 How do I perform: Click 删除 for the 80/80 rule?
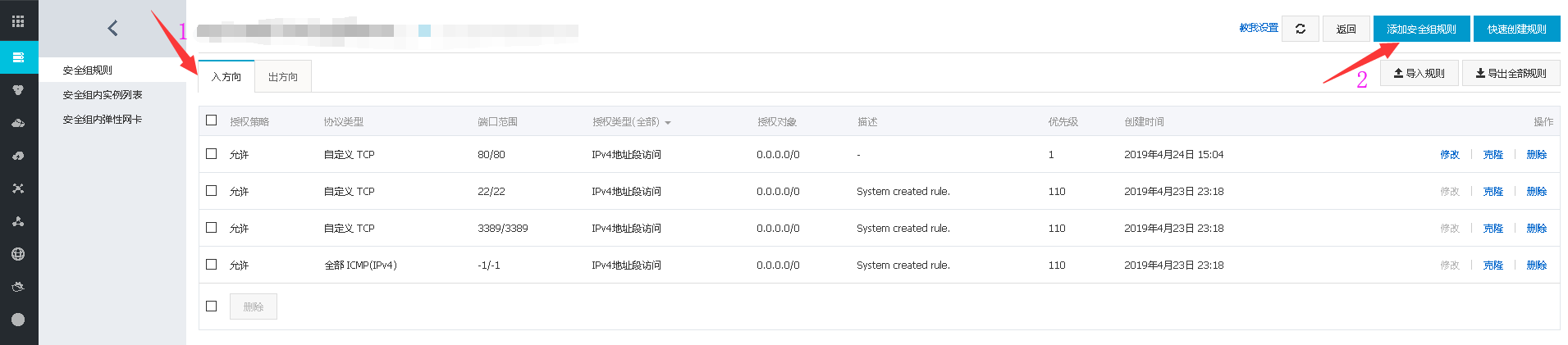coord(1537,155)
